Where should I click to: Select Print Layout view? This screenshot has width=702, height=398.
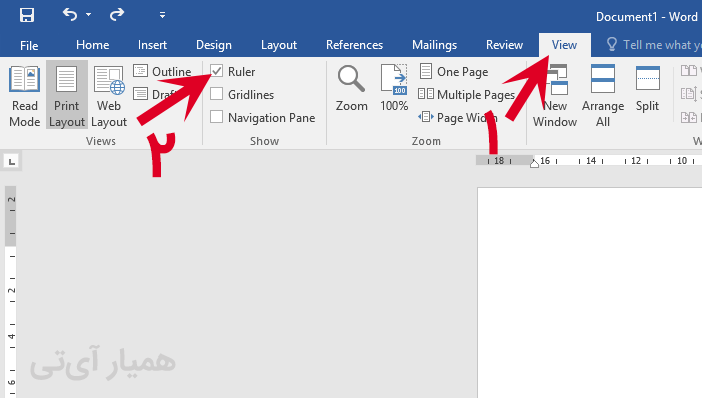67,95
